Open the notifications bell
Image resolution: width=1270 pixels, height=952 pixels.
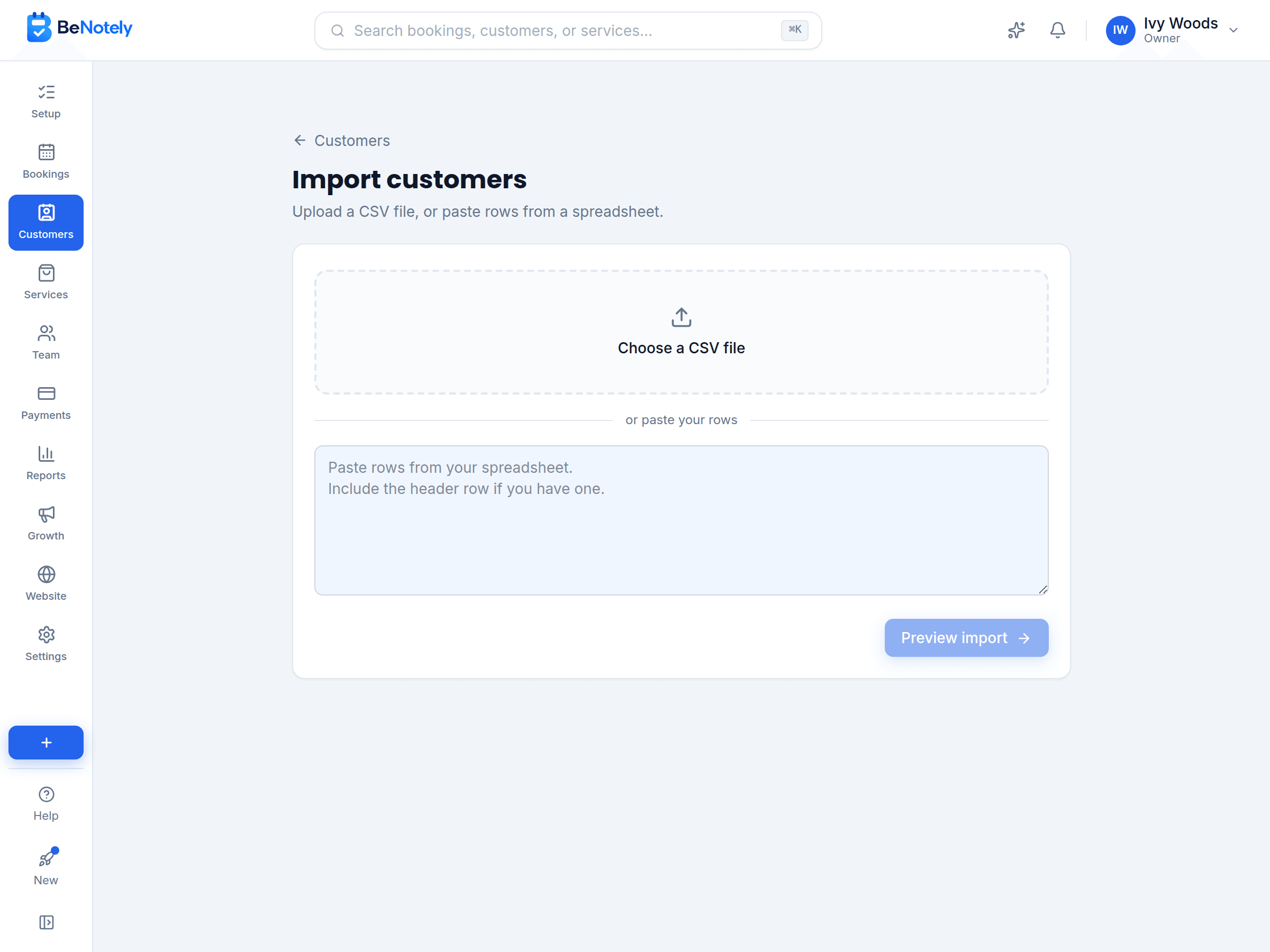click(1058, 31)
